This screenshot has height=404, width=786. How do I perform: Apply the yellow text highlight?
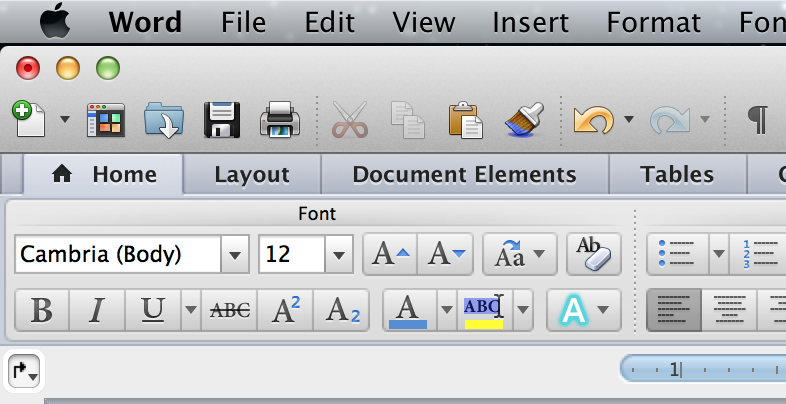484,310
